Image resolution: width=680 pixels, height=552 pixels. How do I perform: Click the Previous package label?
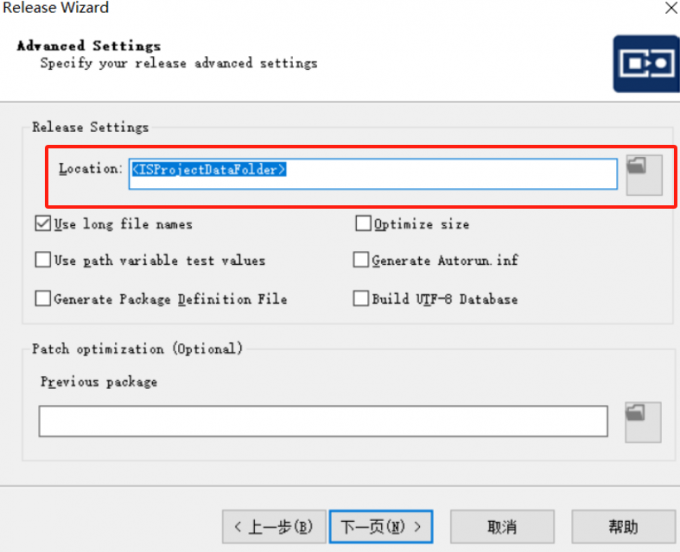point(98,382)
